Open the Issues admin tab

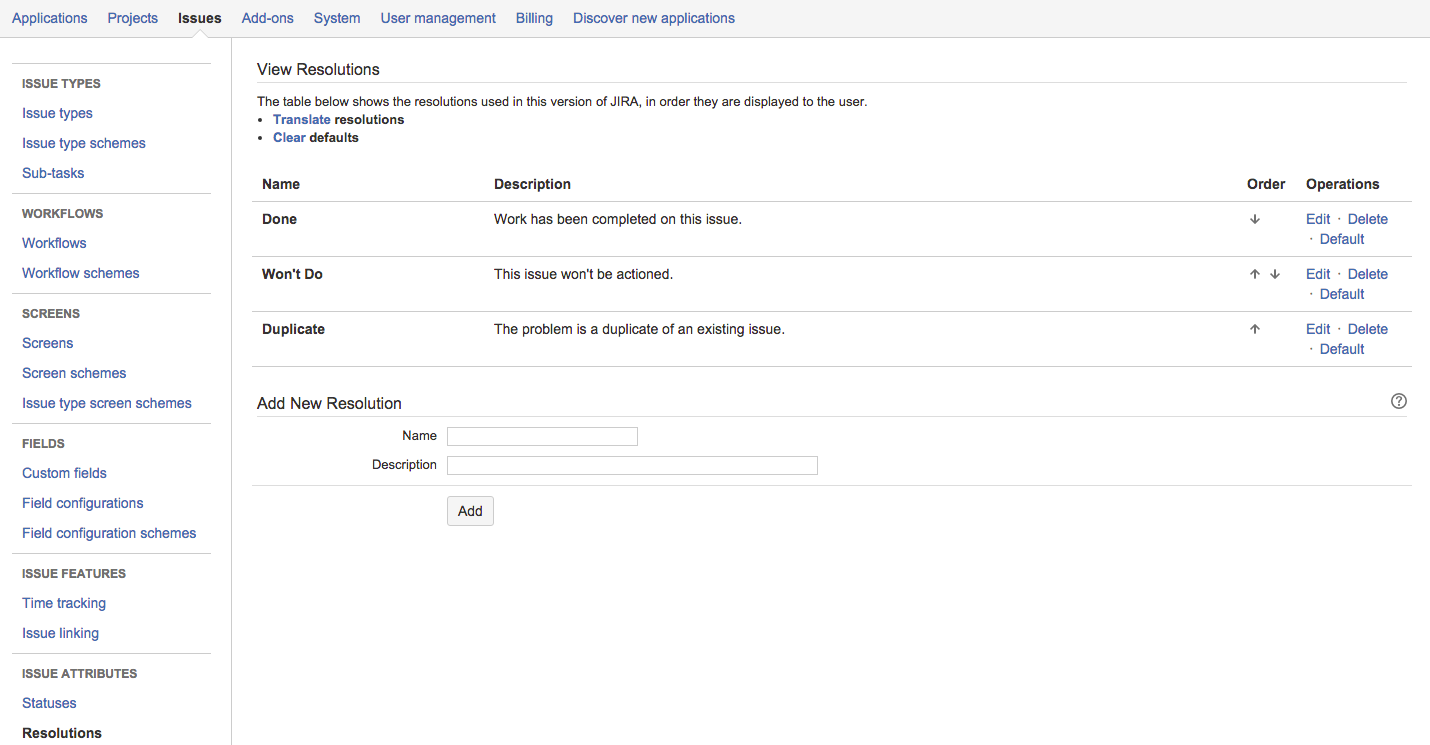click(199, 17)
